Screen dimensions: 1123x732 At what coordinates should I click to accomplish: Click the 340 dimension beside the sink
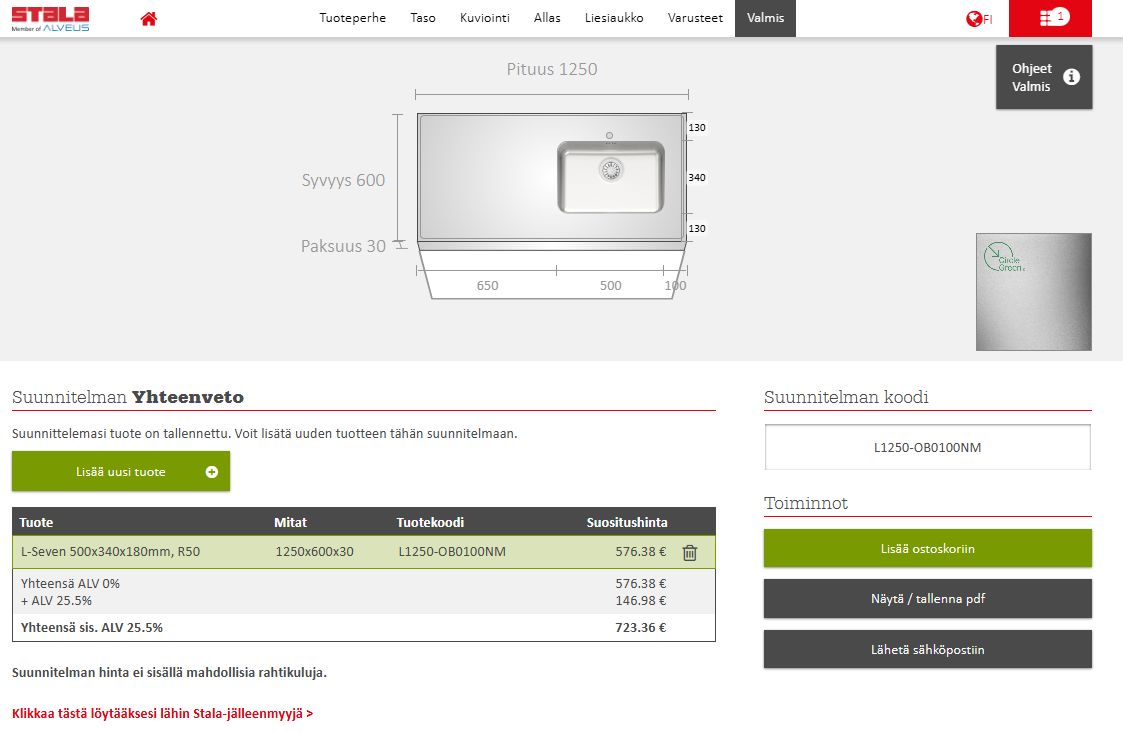697,178
